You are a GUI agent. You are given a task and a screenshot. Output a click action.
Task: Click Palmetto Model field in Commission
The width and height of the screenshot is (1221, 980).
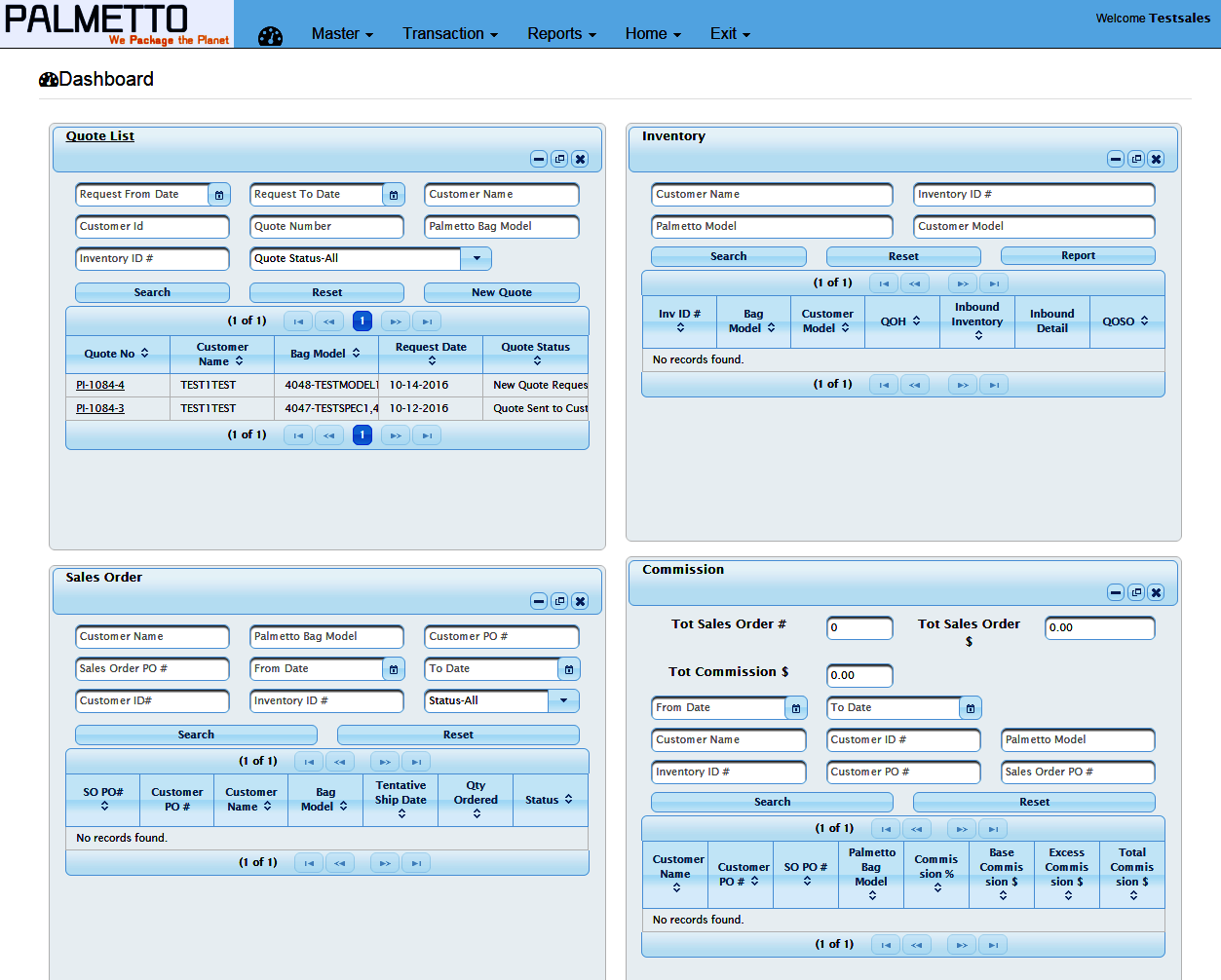(1078, 740)
